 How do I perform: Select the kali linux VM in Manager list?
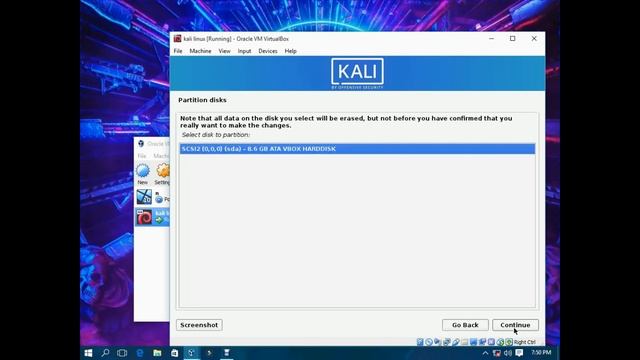tap(153, 217)
